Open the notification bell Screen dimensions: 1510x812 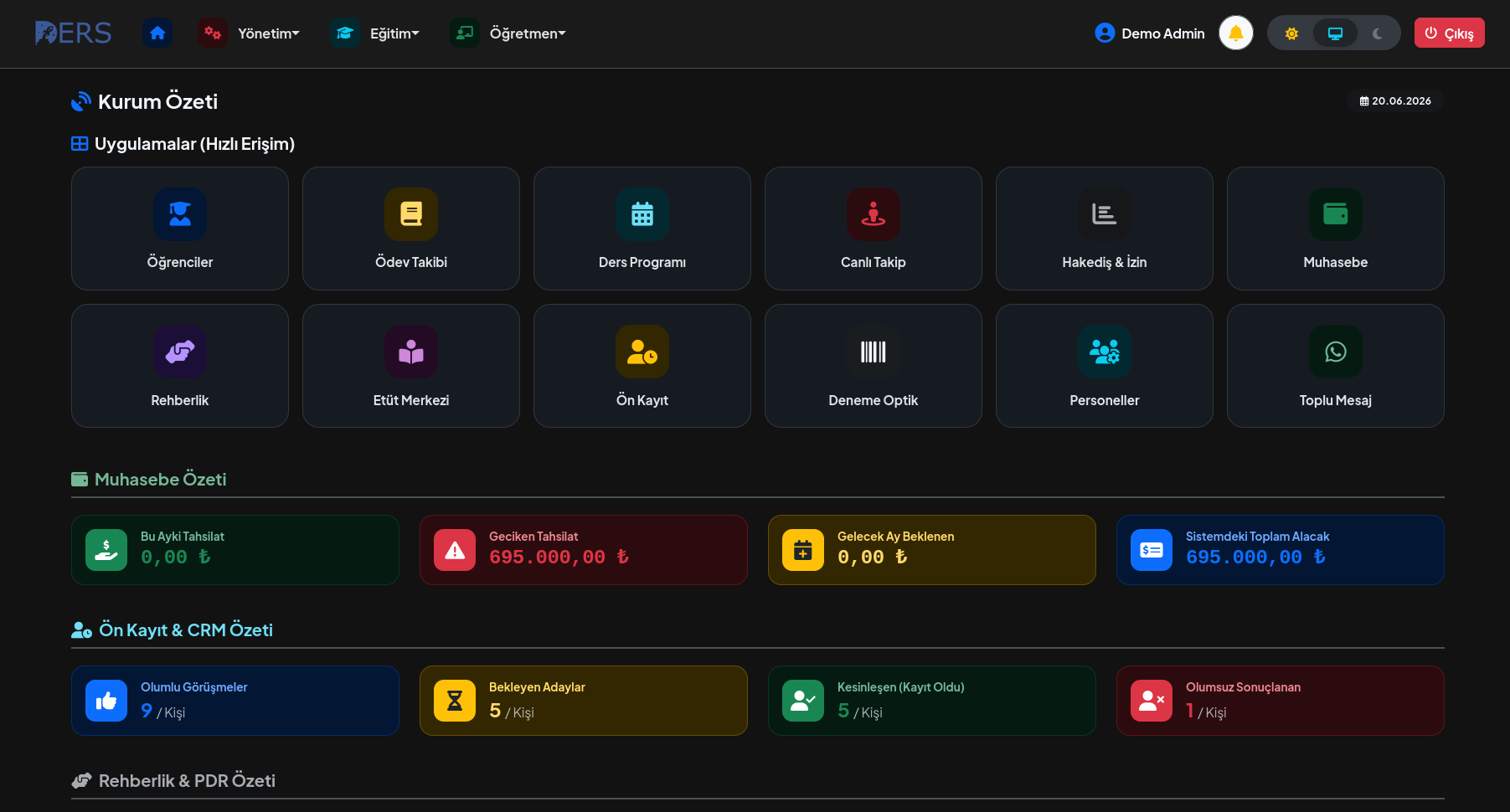point(1235,33)
